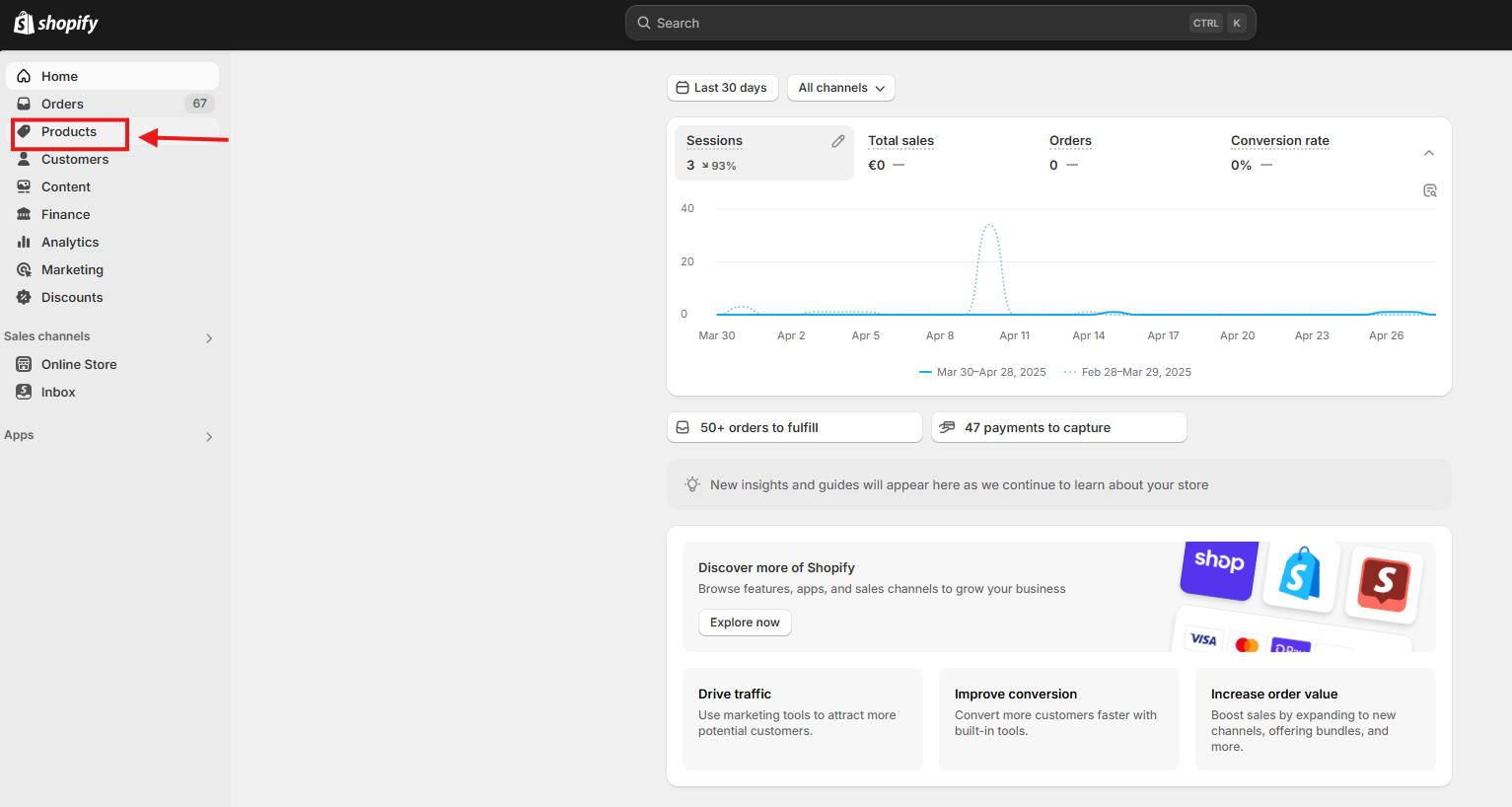Click the Finance bank icon
This screenshot has height=807, width=1512.
(x=24, y=214)
